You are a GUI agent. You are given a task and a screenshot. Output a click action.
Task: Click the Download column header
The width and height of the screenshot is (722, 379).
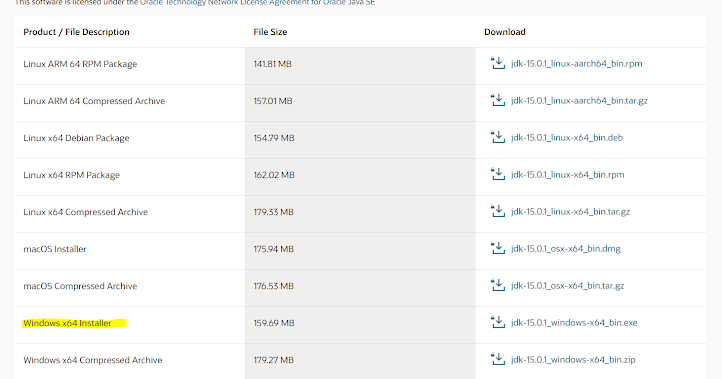point(505,32)
